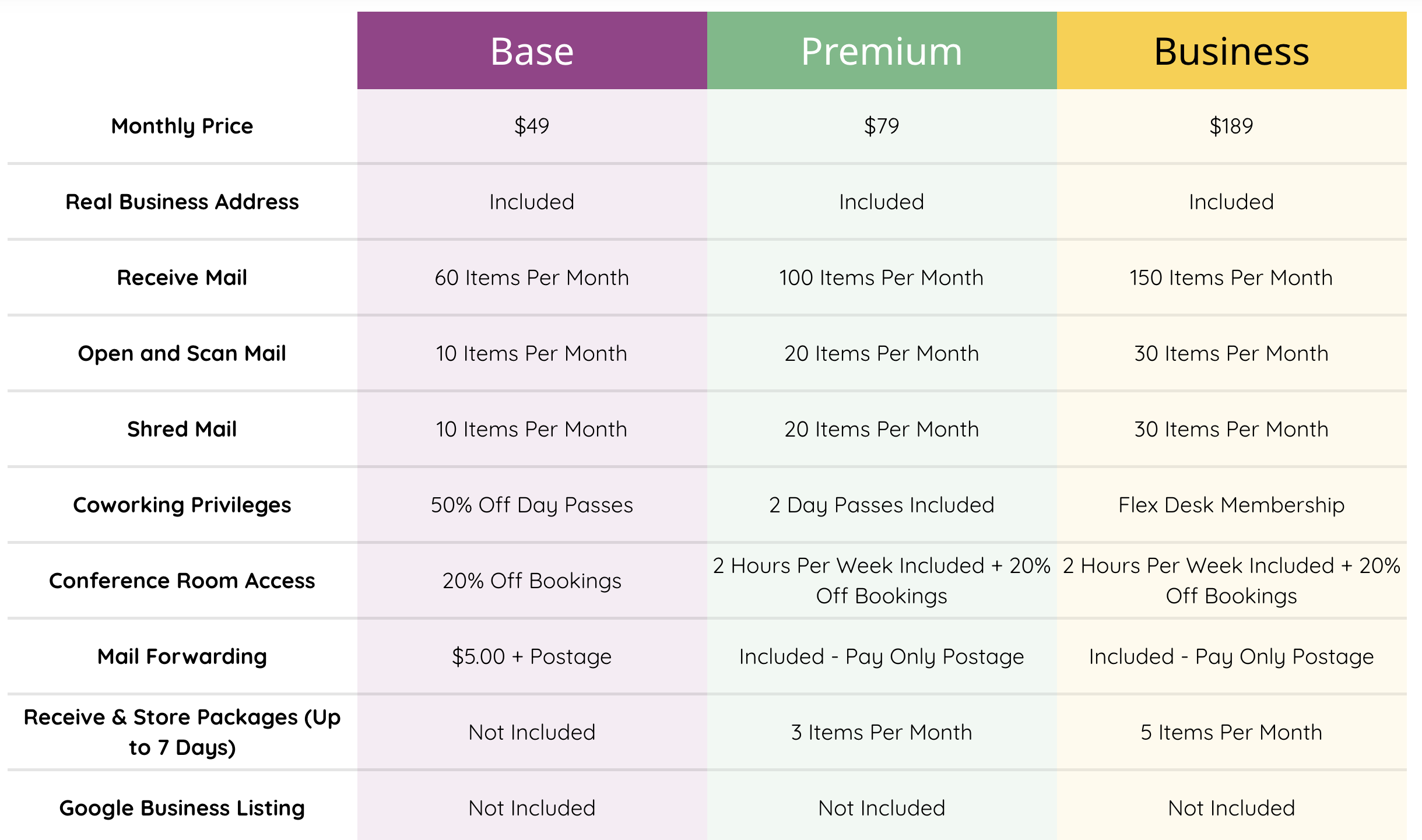
Task: Click the $49 Base monthly price
Action: (x=532, y=126)
